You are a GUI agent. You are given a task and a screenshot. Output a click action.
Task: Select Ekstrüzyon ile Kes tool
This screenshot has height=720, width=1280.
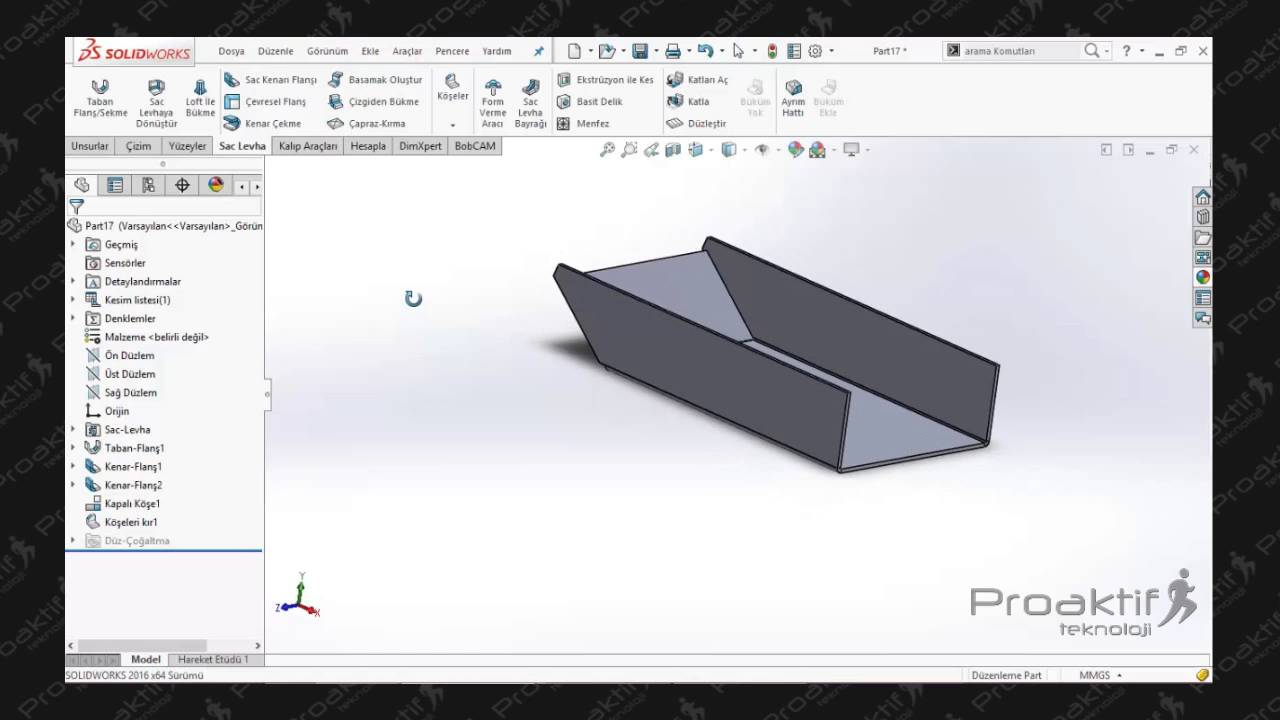(x=605, y=80)
